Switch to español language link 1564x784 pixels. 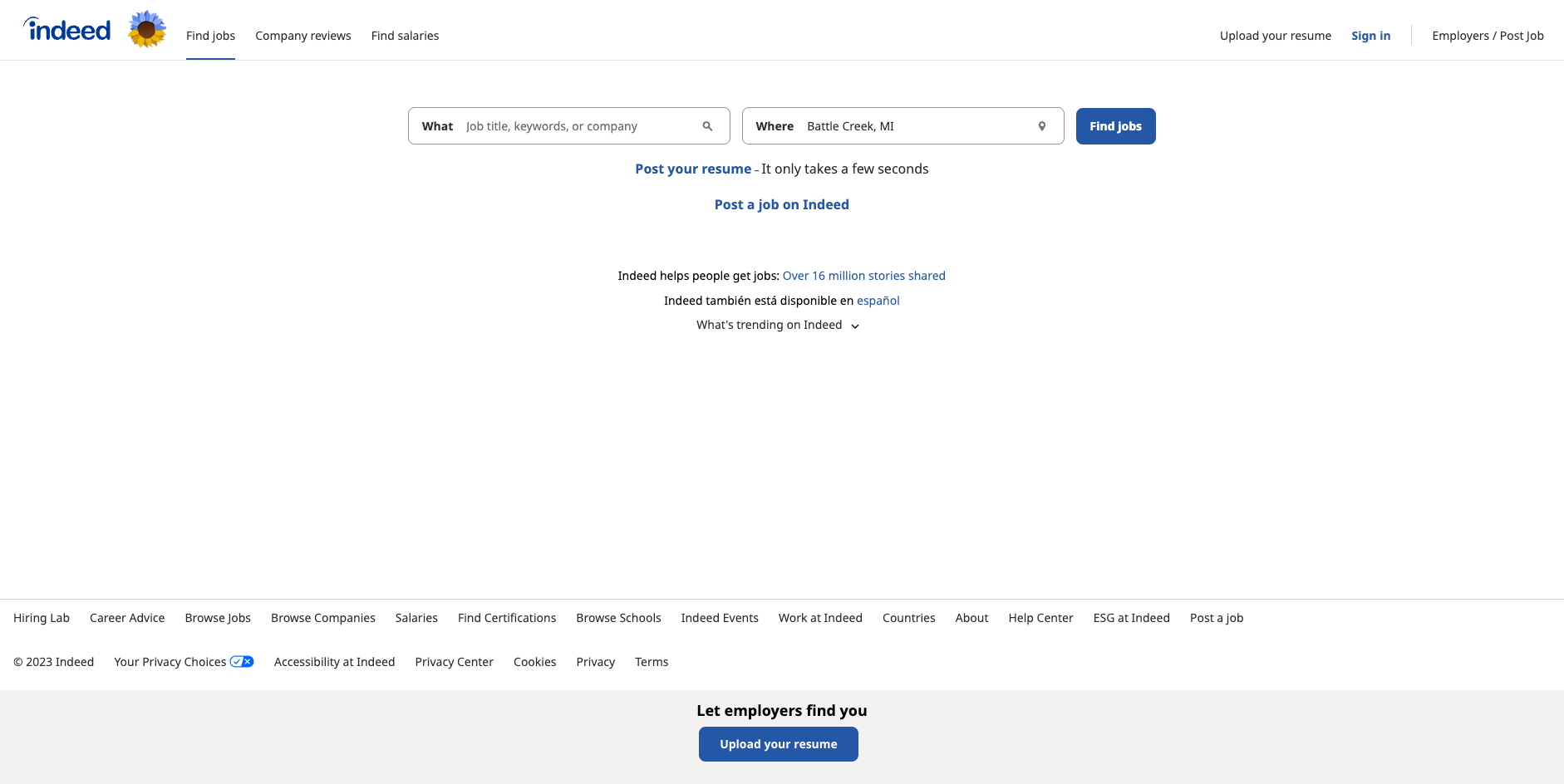tap(878, 301)
